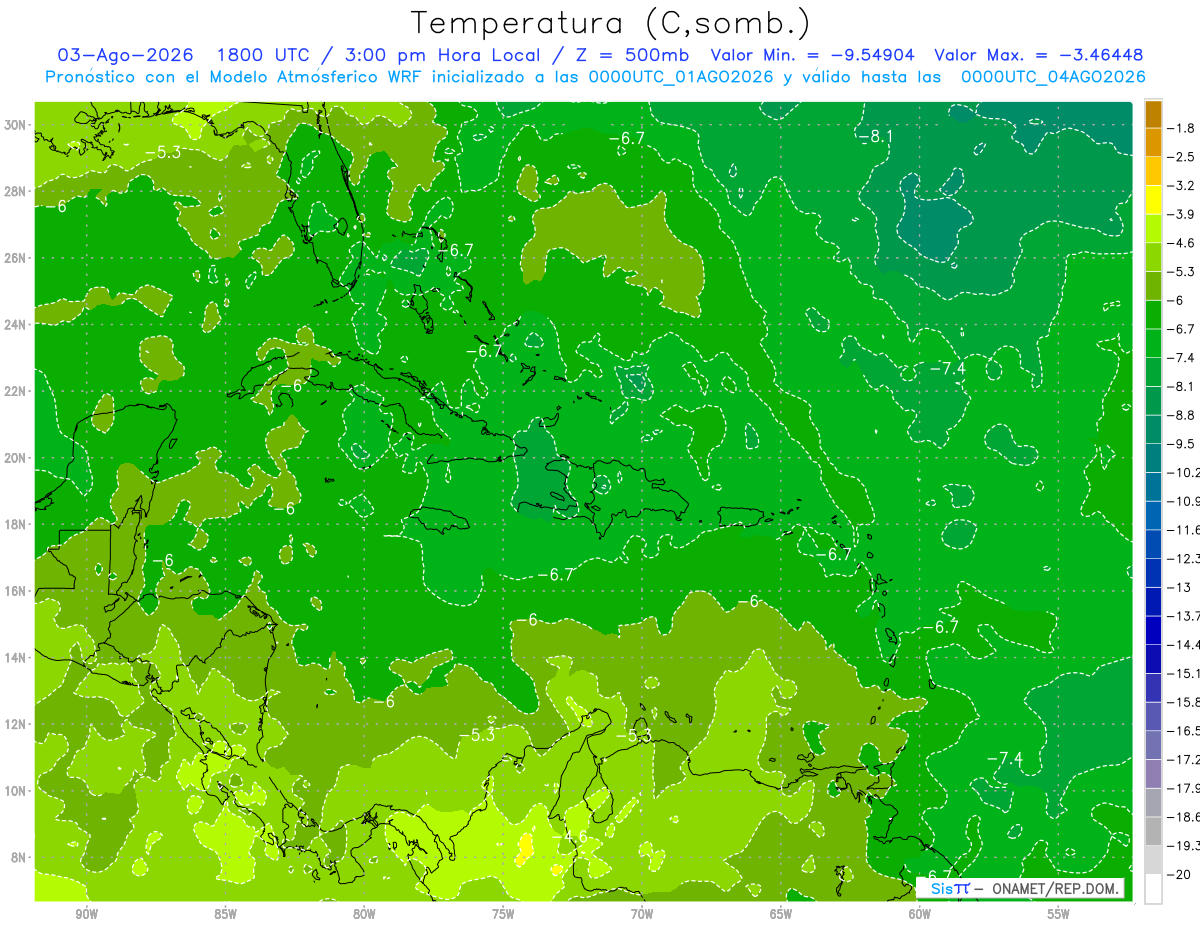This screenshot has width=1200, height=927.
Task: Click the '26N' latitude axis label
Action: 16,258
